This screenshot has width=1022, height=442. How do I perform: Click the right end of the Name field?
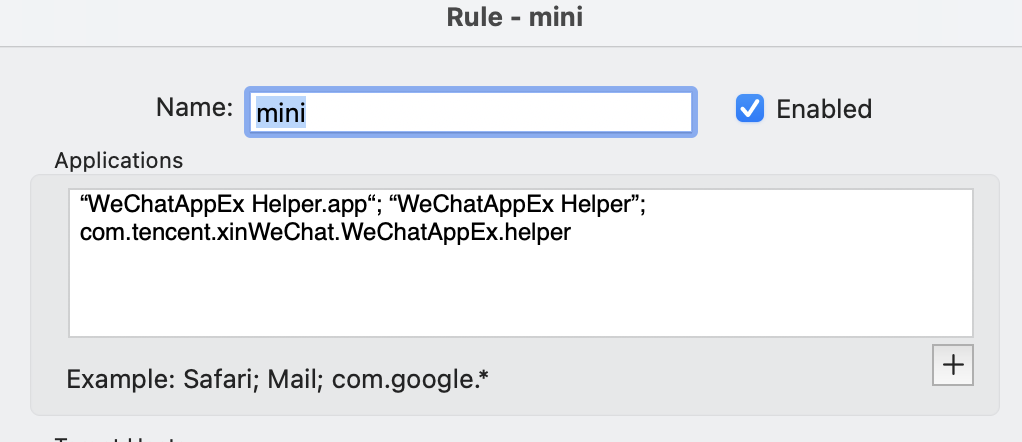tap(680, 112)
